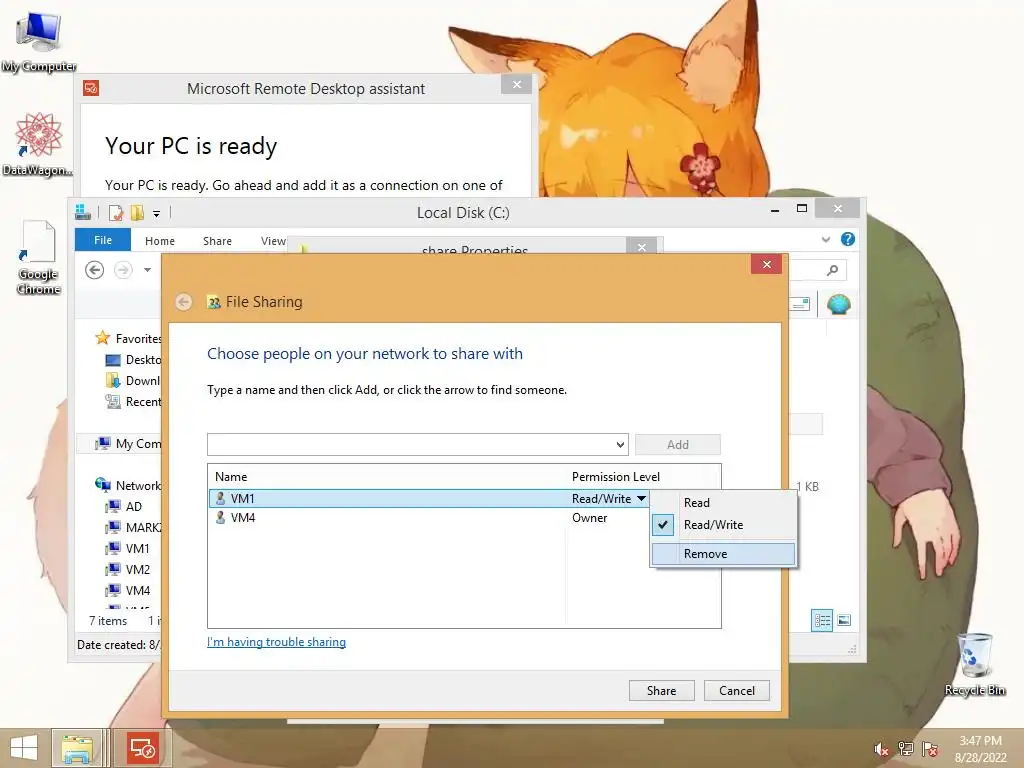Maximize the Local Disk window
This screenshot has width=1024, height=768.
802,208
